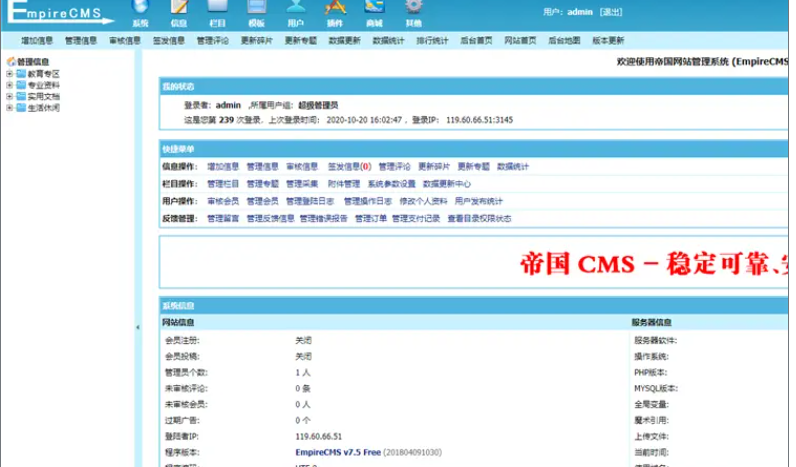The height and width of the screenshot is (467, 796).
Task: Open the 管理栏目 quick link
Action: tap(223, 184)
